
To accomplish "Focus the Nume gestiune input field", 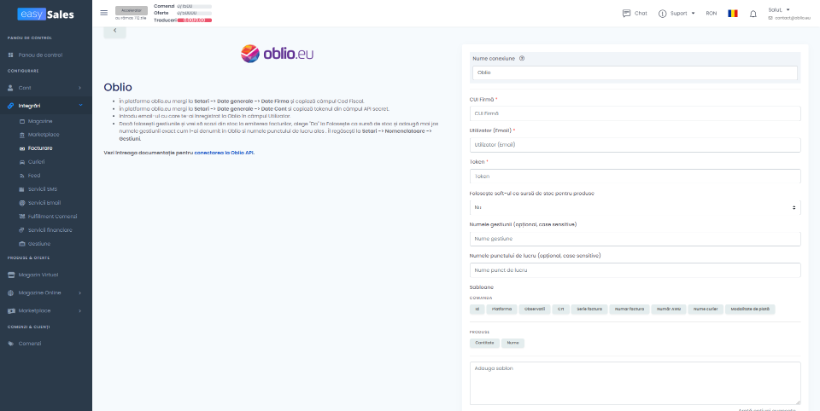I will (635, 239).
